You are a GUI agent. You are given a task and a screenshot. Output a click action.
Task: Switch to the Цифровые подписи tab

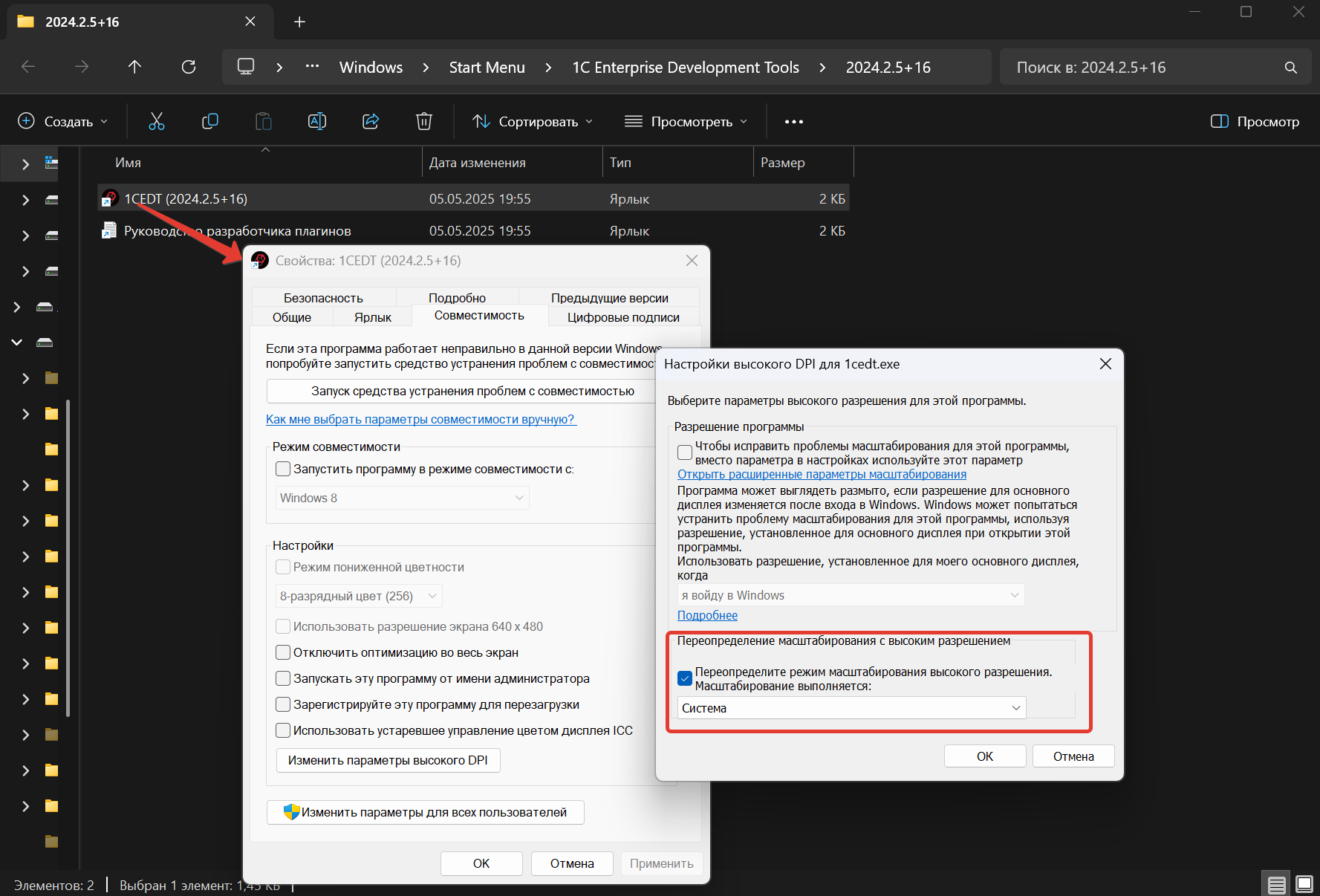coord(623,317)
